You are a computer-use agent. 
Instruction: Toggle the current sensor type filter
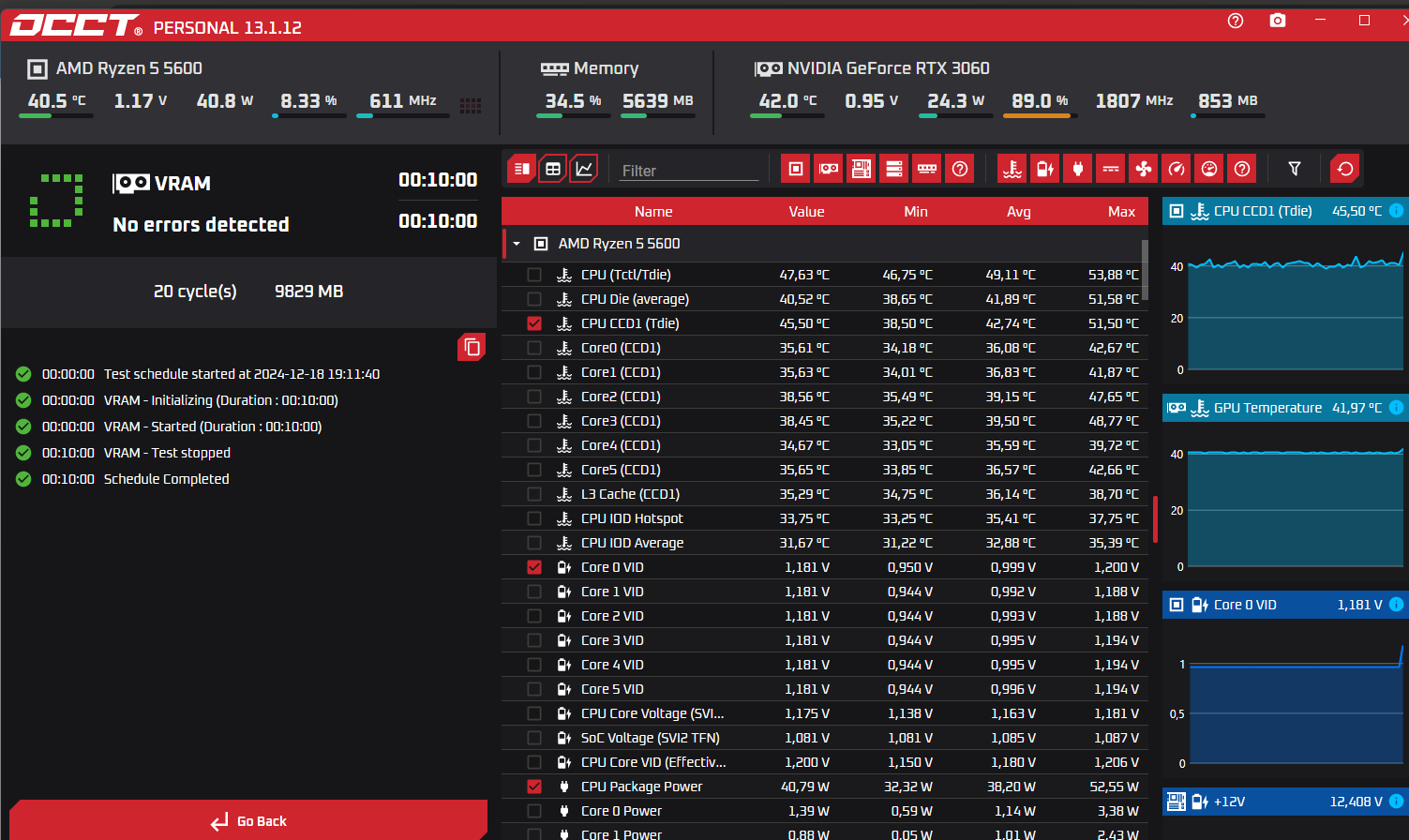click(x=1111, y=169)
